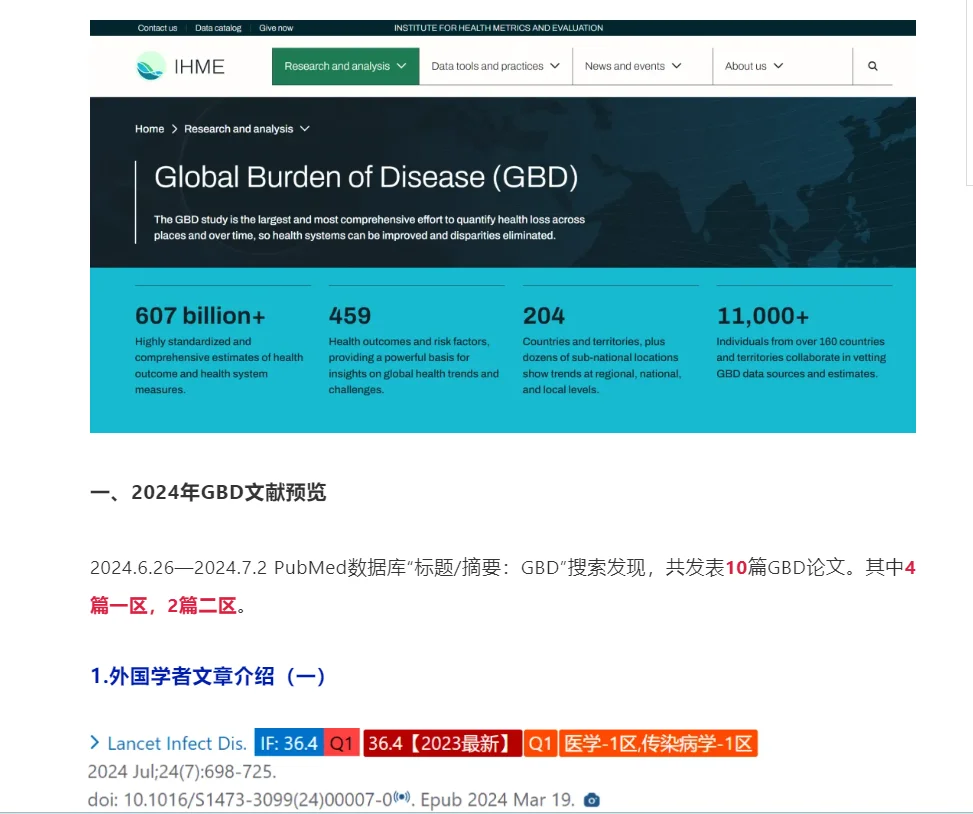The height and width of the screenshot is (814, 973).
Task: Click the Institute for Health Metrics and Evaluation text
Action: (498, 28)
